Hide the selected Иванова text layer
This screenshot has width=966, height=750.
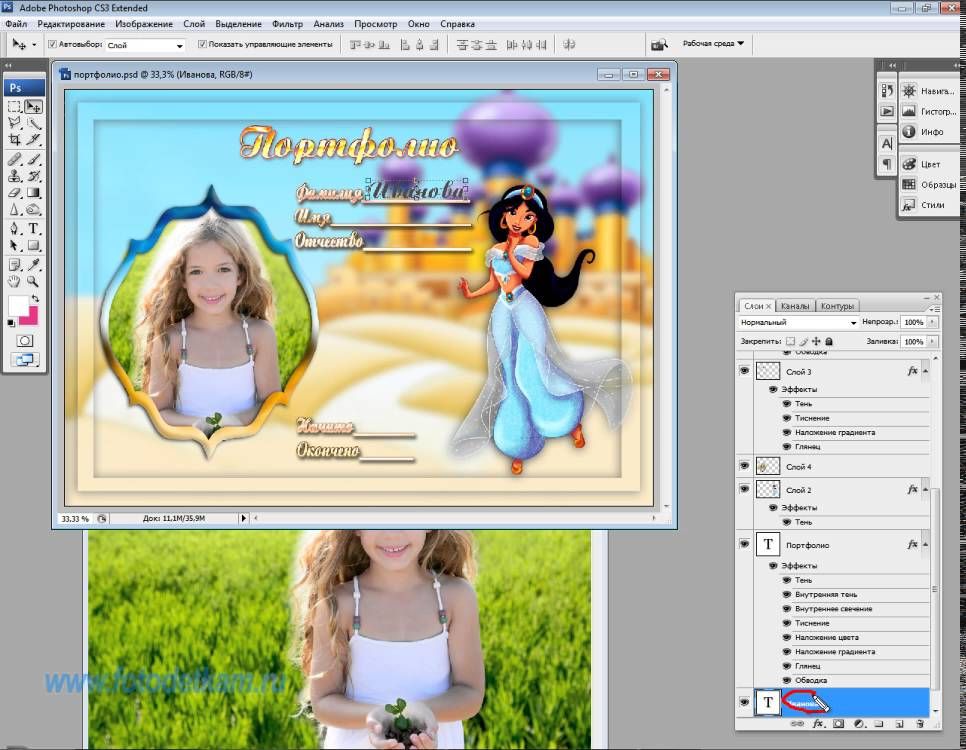coord(744,702)
